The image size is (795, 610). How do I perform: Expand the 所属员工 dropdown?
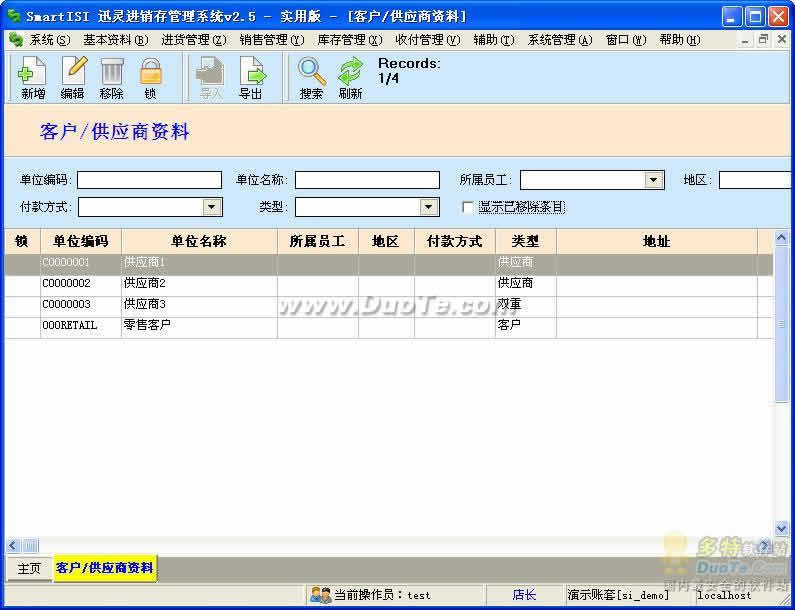pos(654,180)
